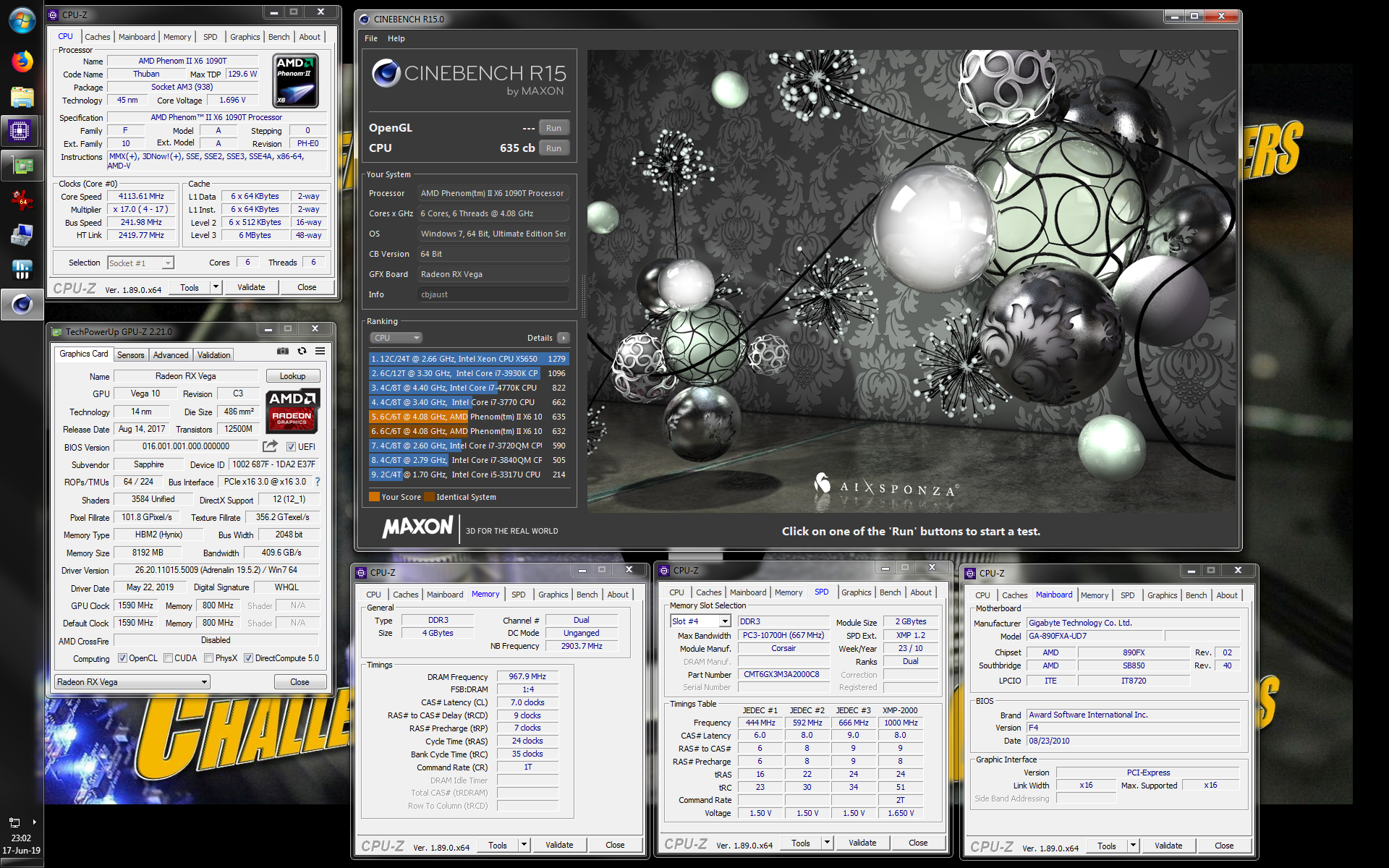Click Validate in the top-left CPU-Z window
The image size is (1389, 868).
251,287
